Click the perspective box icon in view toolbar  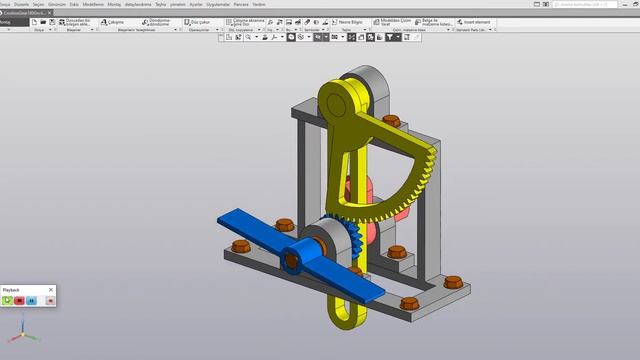pos(361,37)
